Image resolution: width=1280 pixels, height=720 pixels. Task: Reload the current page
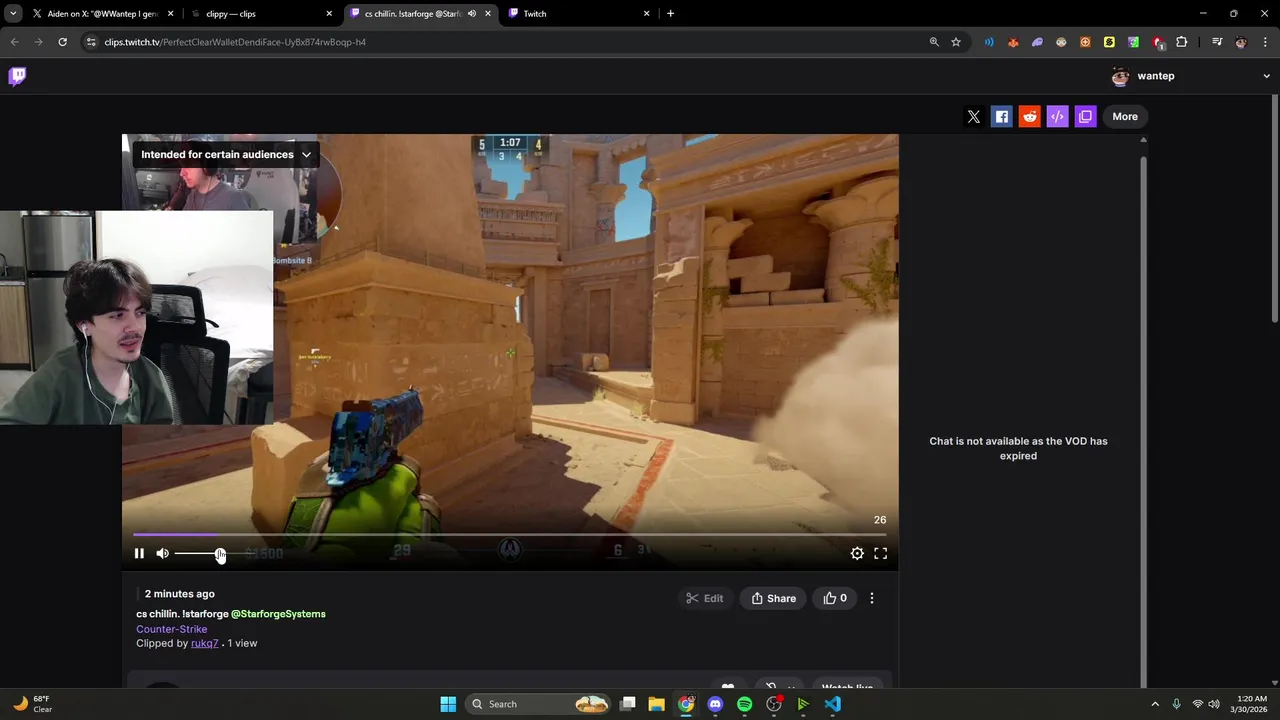(x=62, y=42)
